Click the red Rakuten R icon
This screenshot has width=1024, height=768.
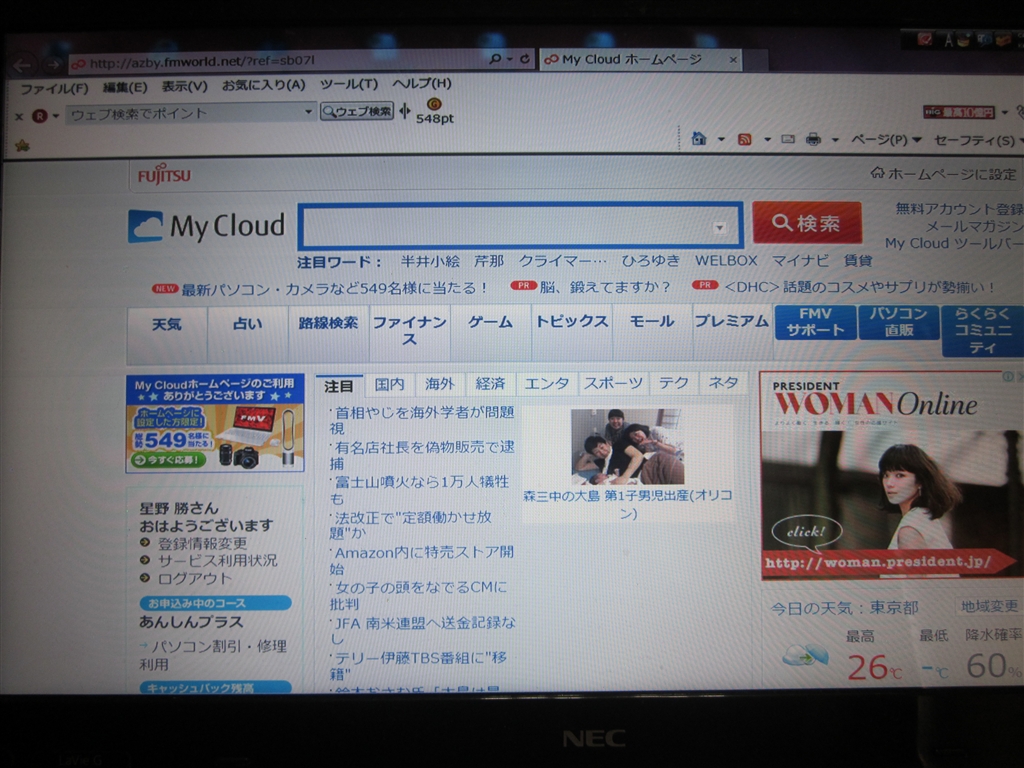[x=40, y=116]
